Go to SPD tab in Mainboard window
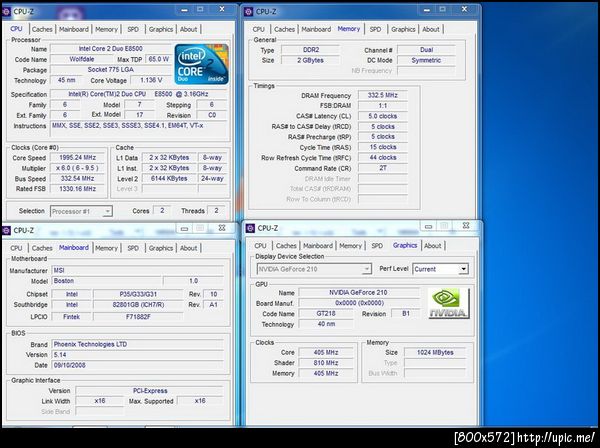 (x=133, y=248)
